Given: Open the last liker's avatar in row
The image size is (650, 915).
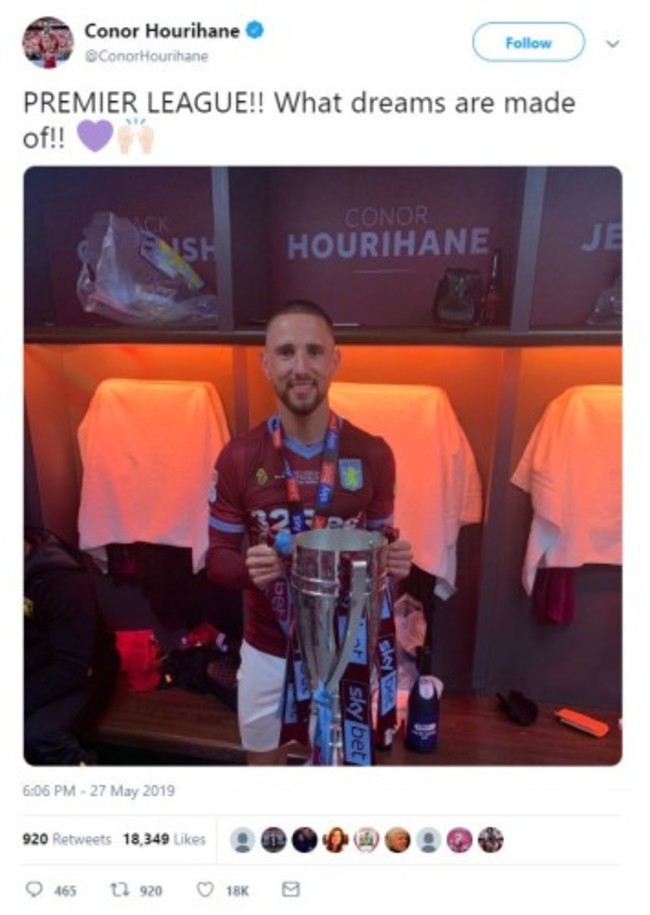Looking at the screenshot, I should pos(490,840).
